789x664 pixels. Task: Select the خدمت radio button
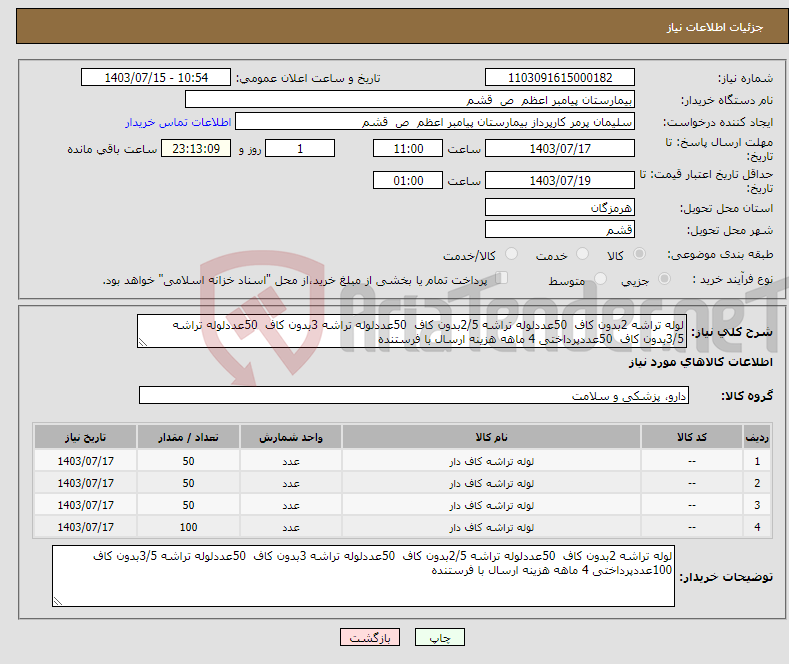coord(582,254)
